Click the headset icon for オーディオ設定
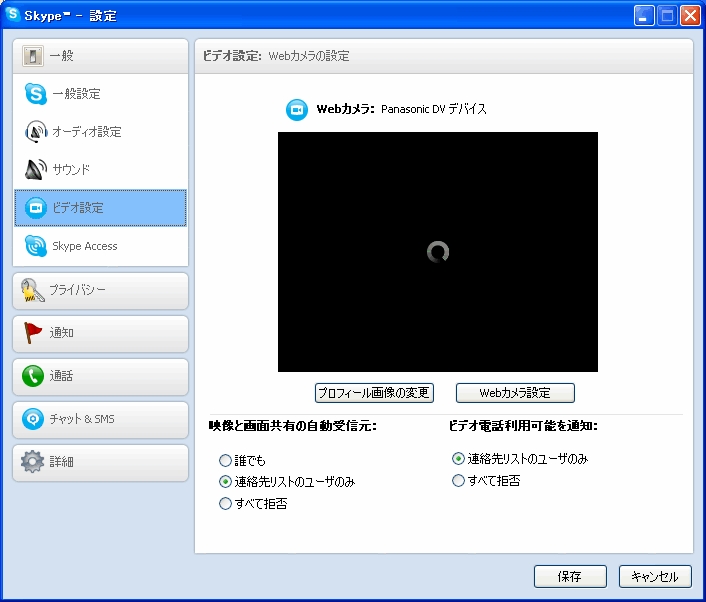Screen dimensions: 706x602 pyautogui.click(x=36, y=131)
